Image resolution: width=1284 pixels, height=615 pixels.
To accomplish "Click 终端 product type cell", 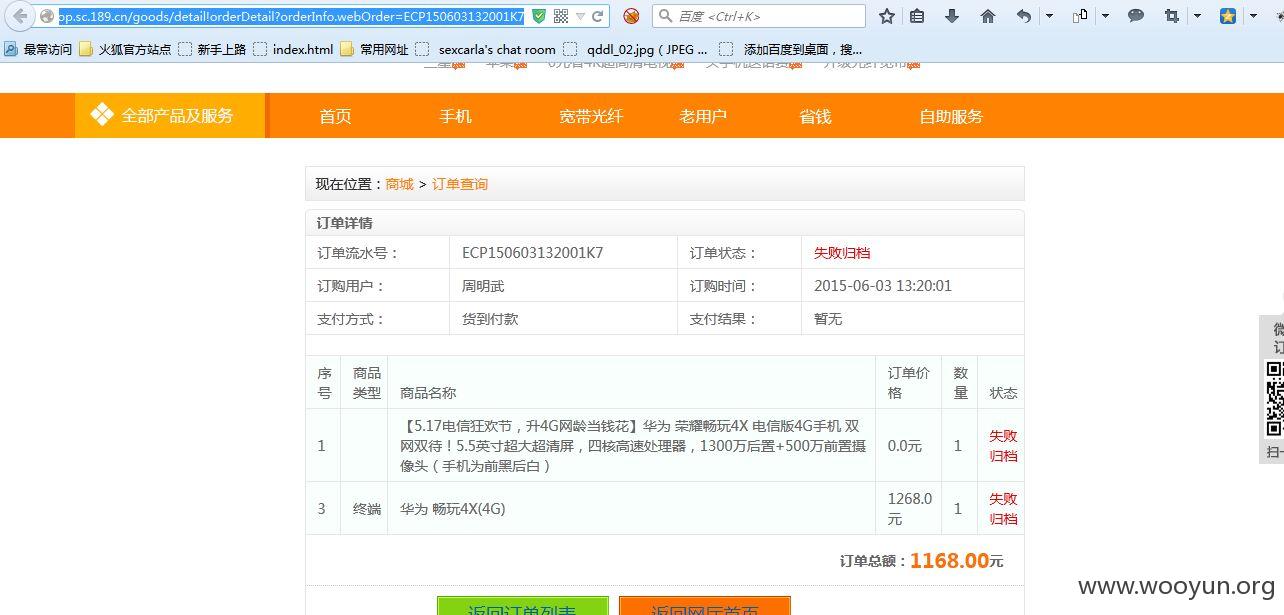I will click(367, 509).
